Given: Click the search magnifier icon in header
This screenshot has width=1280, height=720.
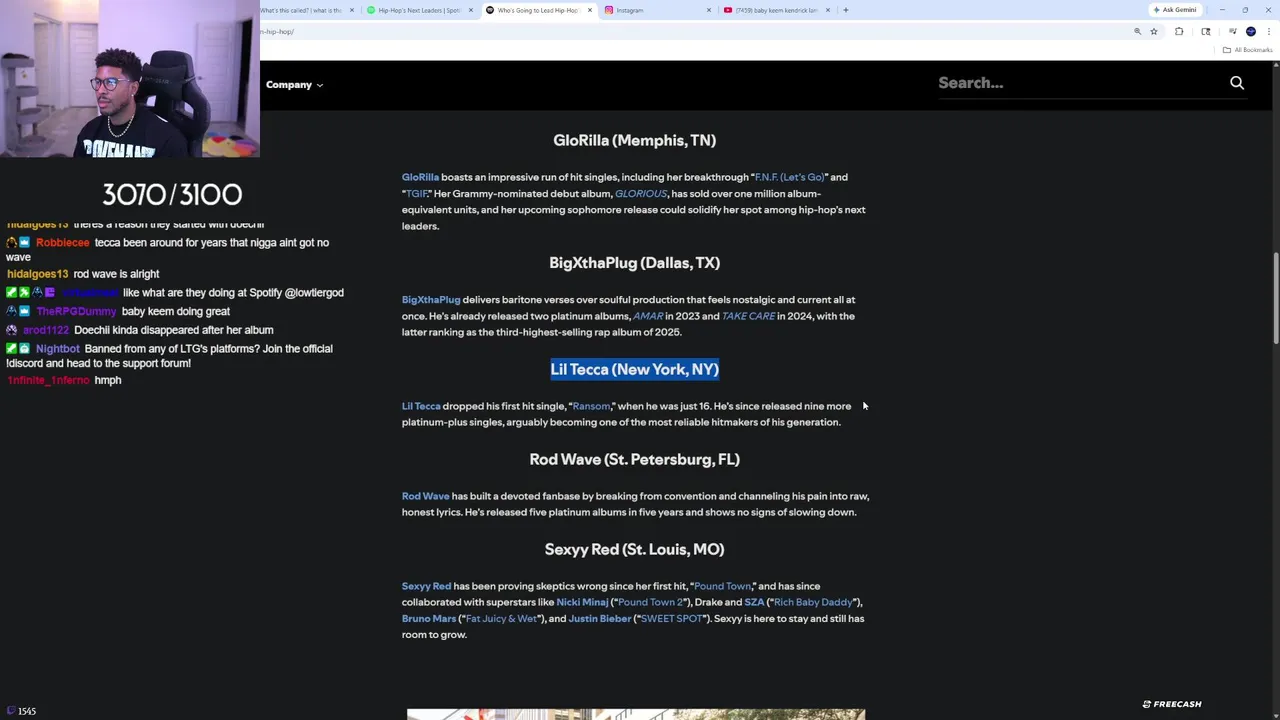Looking at the screenshot, I should (x=1237, y=83).
